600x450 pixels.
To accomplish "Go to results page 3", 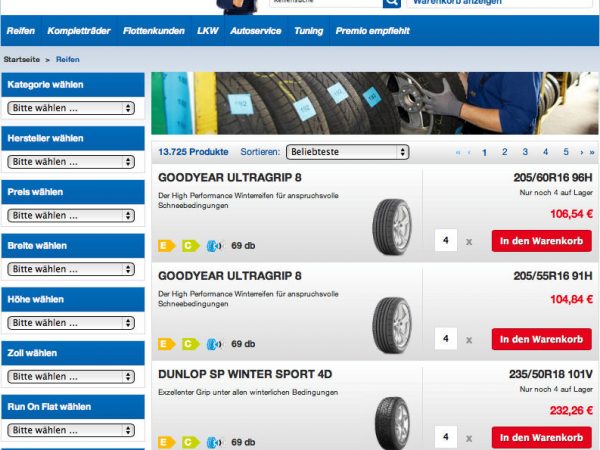I will point(525,152).
